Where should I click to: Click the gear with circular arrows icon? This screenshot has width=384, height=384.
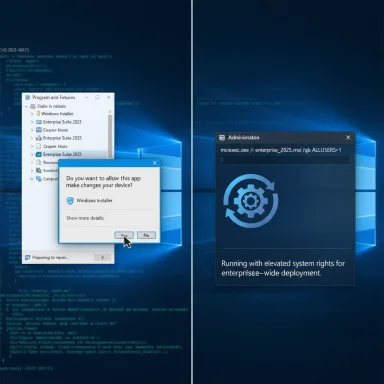tap(251, 201)
